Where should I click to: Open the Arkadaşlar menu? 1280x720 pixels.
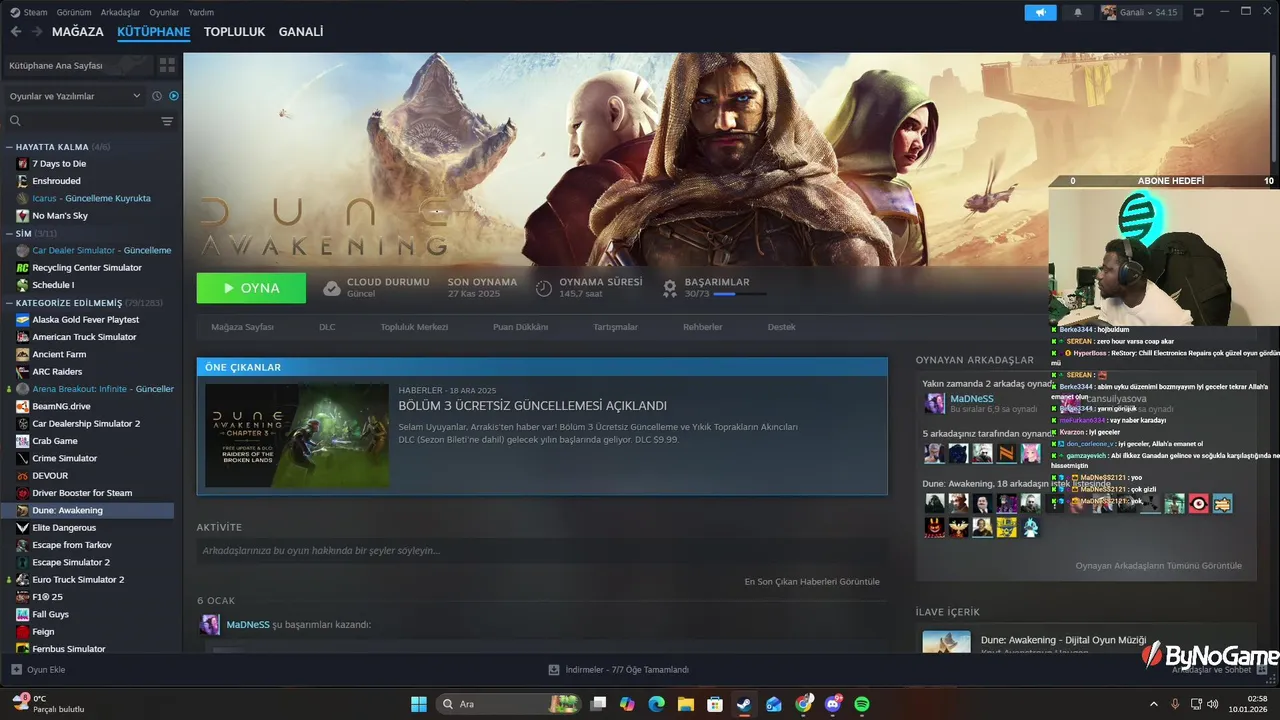(121, 12)
